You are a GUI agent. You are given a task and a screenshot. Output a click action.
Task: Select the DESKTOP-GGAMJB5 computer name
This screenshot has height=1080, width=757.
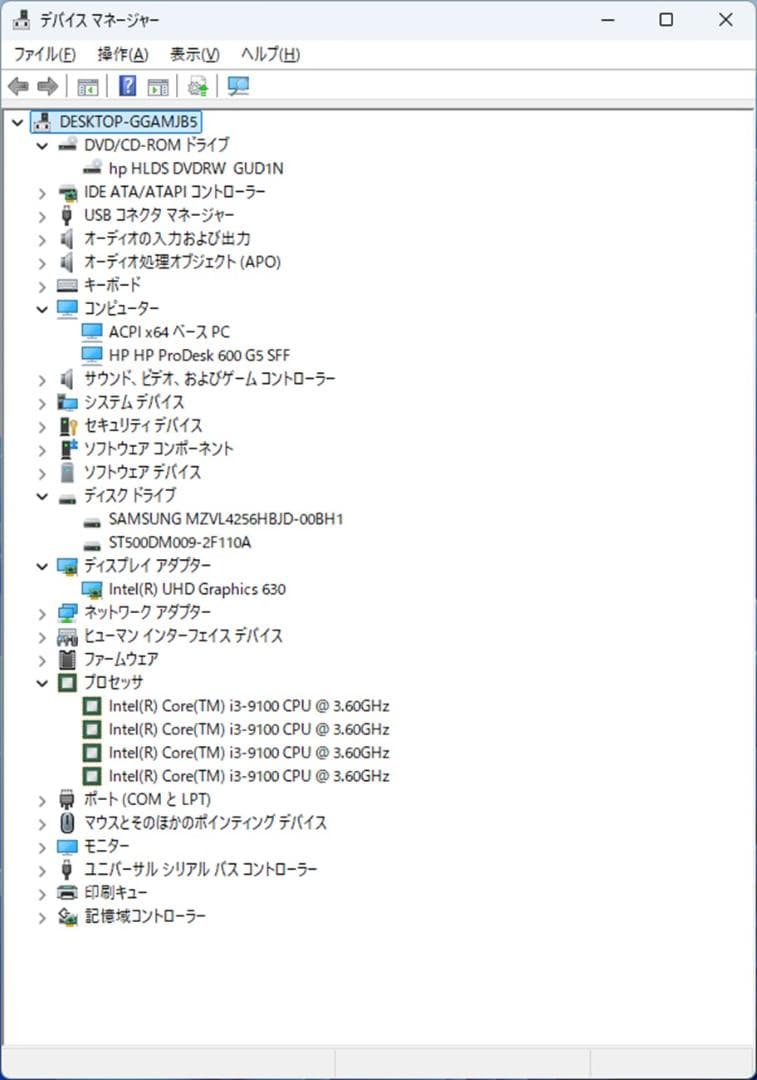pyautogui.click(x=128, y=122)
